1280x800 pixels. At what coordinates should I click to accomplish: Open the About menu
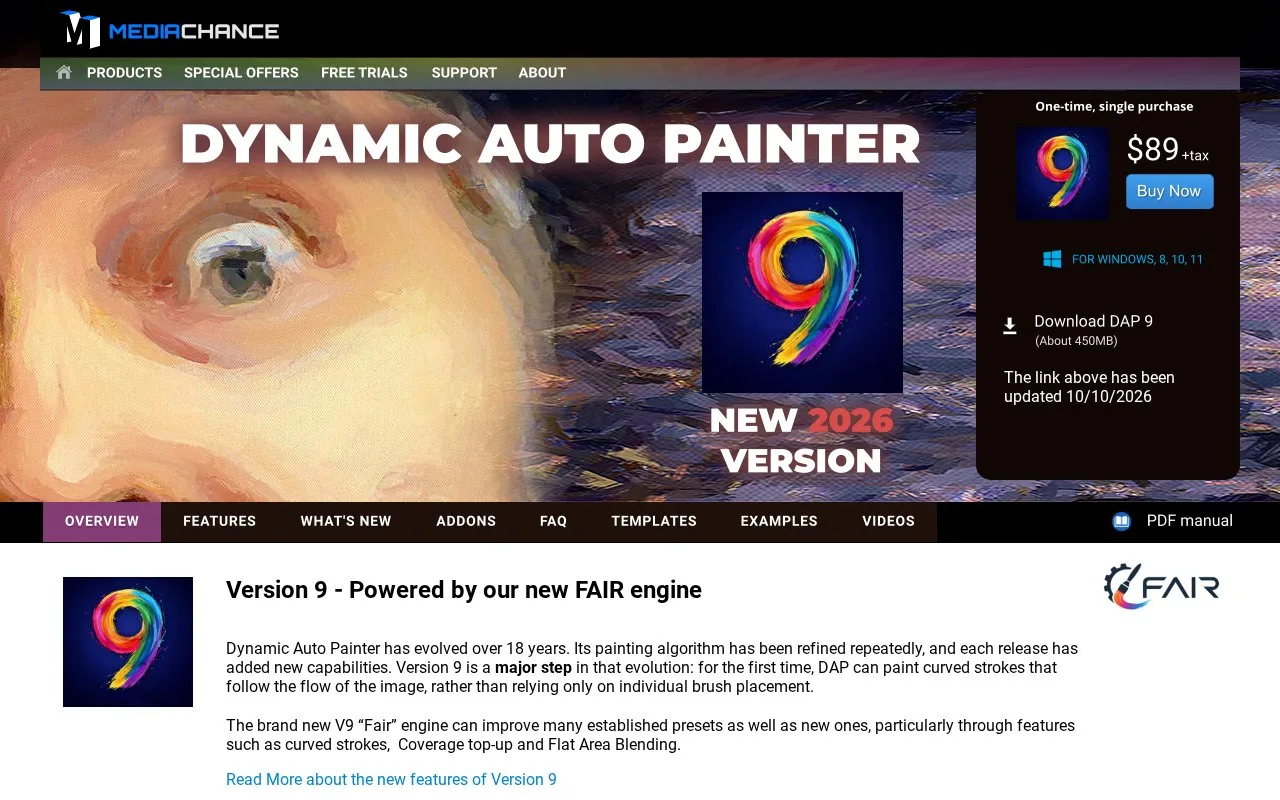coord(542,73)
